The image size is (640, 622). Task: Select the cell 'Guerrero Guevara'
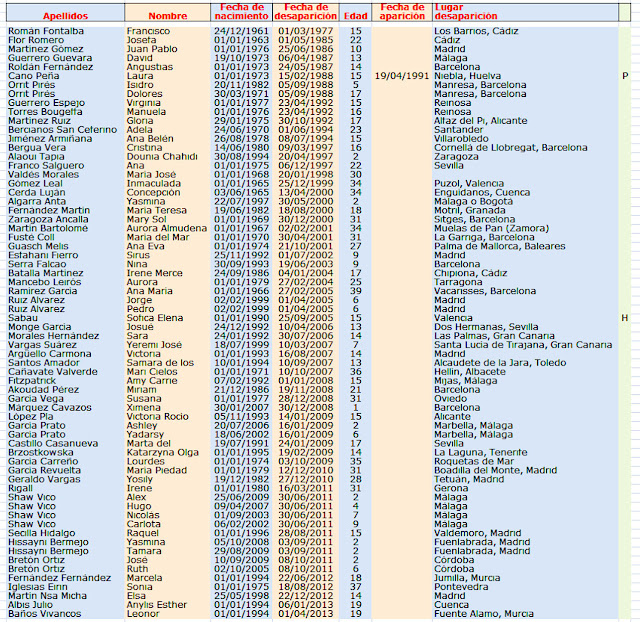click(x=50, y=58)
